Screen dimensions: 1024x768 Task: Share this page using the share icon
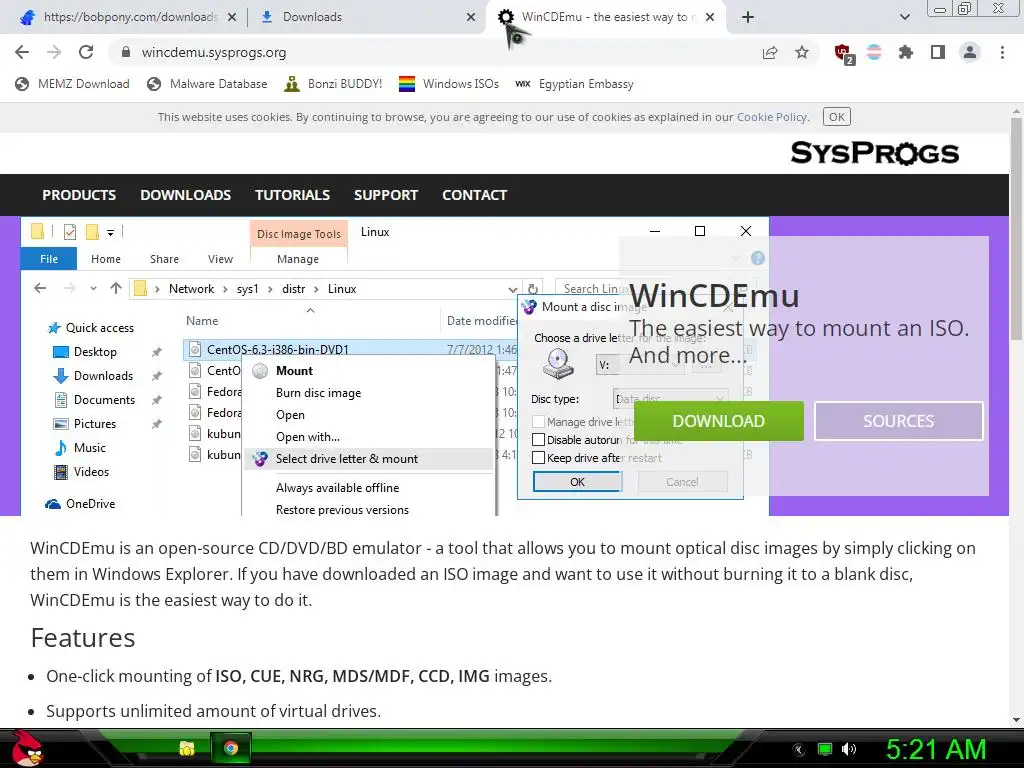(x=770, y=52)
